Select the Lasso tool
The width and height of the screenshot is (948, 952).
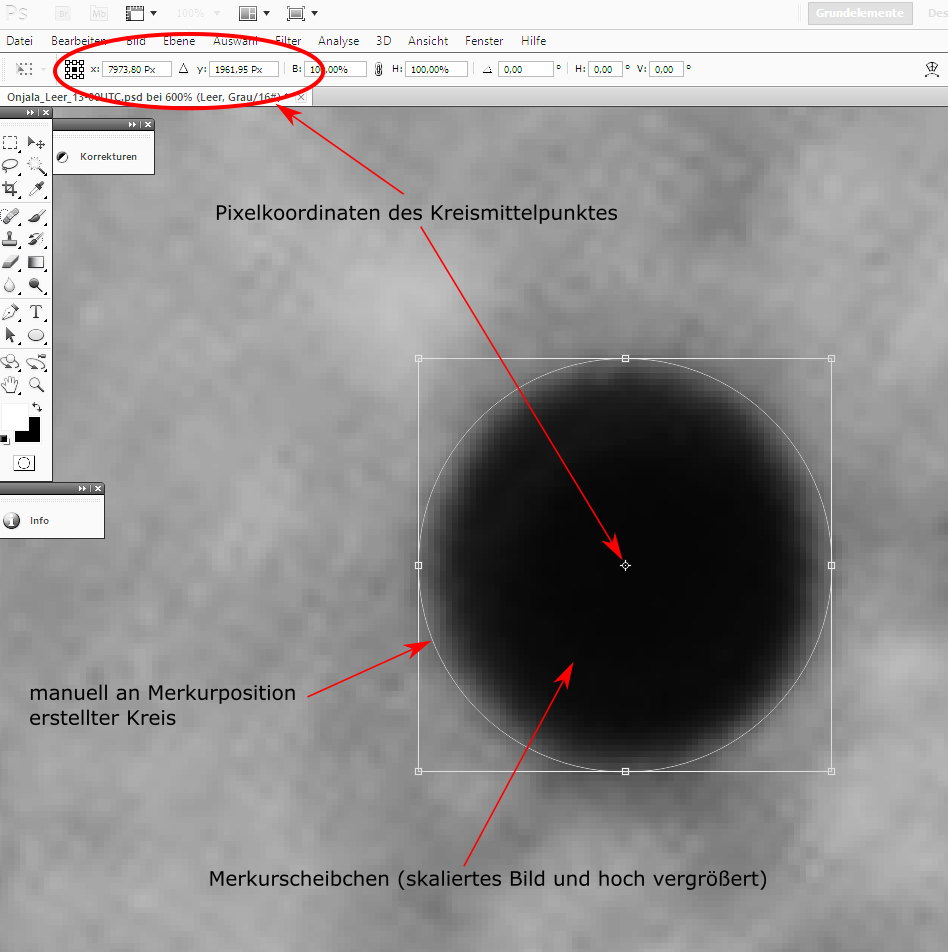11,165
